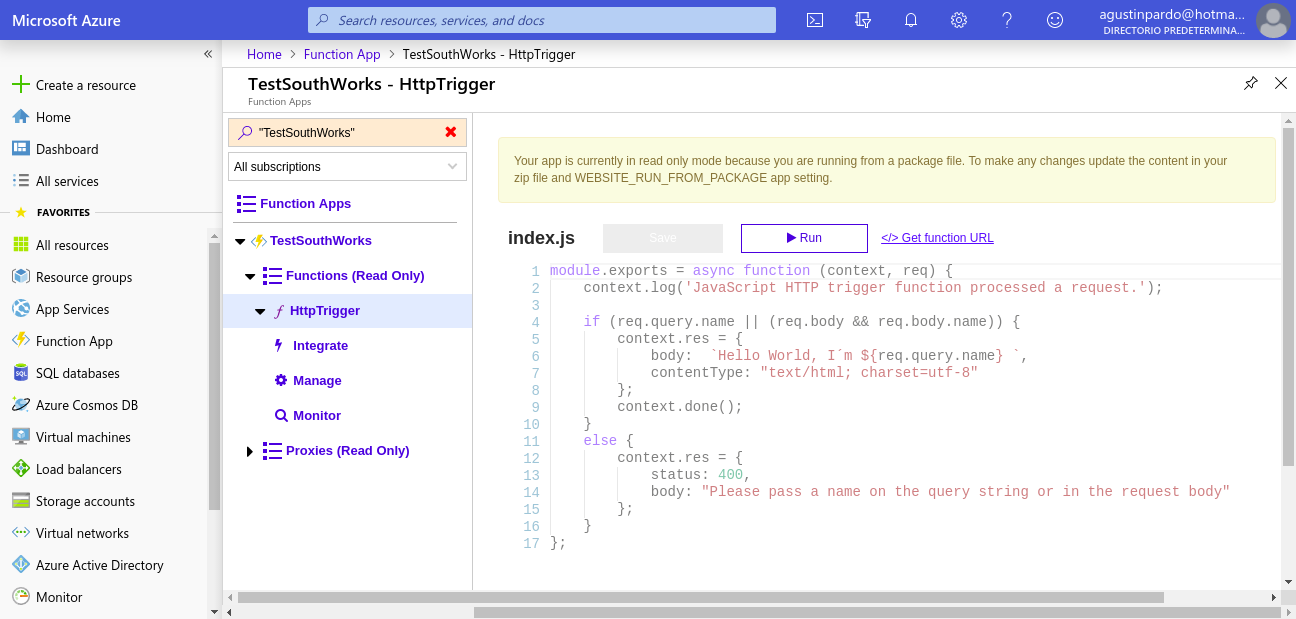Image resolution: width=1296 pixels, height=619 pixels.
Task: Open portal settings with the gear icon
Action: click(958, 20)
